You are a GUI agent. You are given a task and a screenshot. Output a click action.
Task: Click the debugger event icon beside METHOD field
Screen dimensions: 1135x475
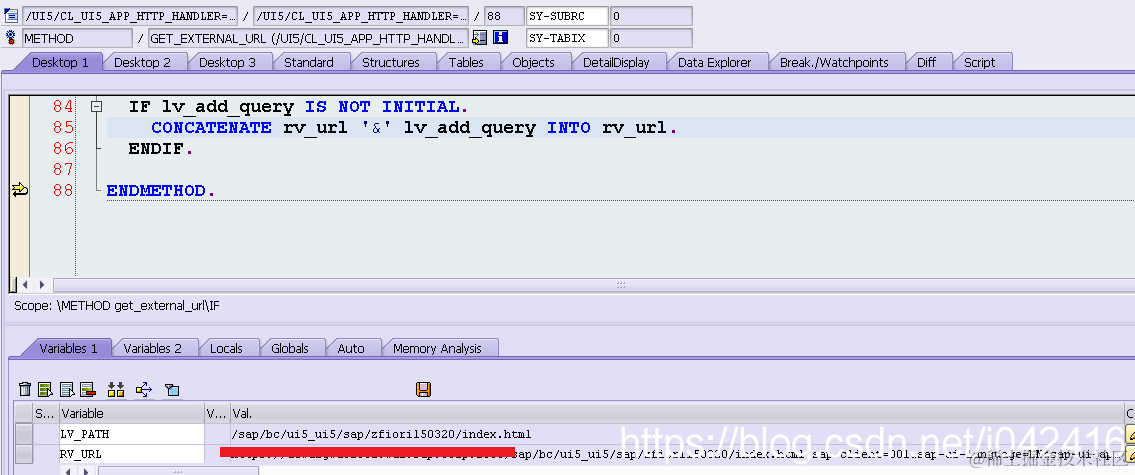click(x=11, y=38)
